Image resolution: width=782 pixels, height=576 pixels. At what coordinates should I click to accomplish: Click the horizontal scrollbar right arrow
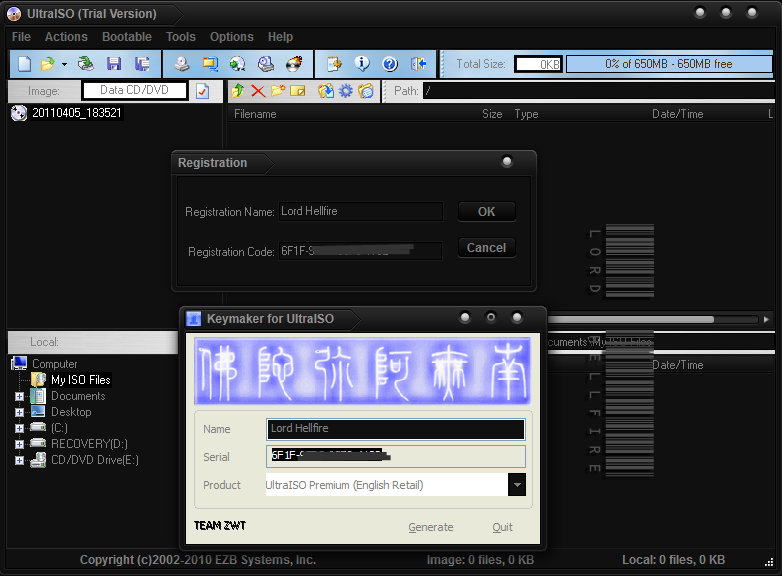coord(766,319)
